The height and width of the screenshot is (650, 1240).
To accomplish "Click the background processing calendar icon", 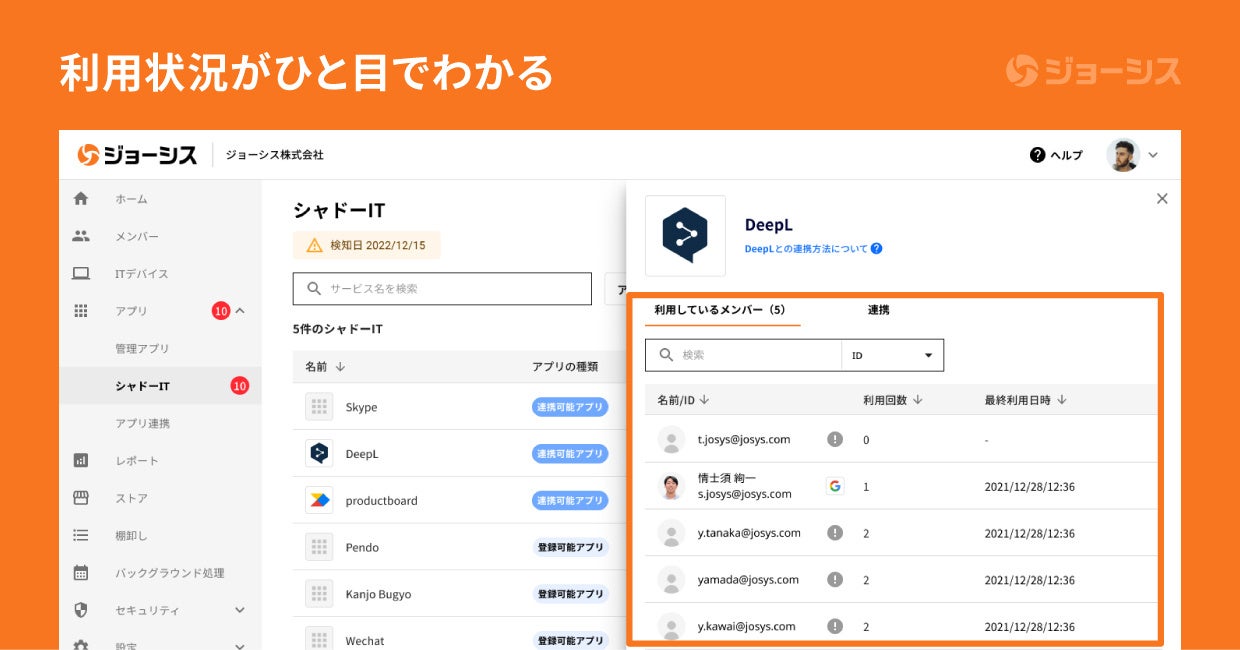I will tap(81, 573).
